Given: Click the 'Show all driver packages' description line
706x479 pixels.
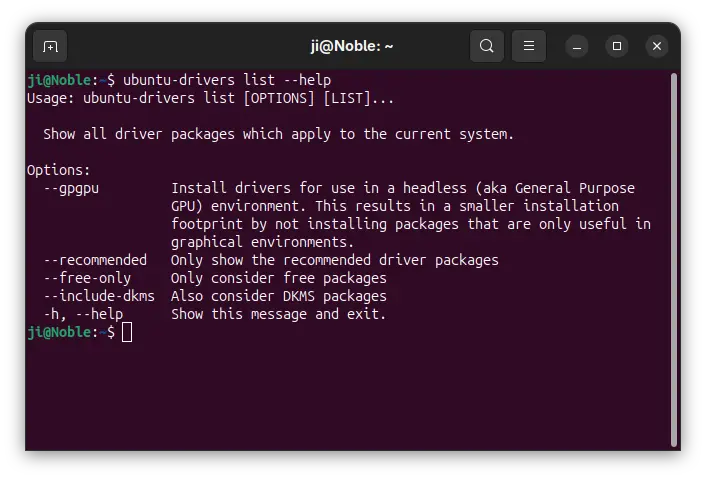Looking at the screenshot, I should [x=278, y=134].
